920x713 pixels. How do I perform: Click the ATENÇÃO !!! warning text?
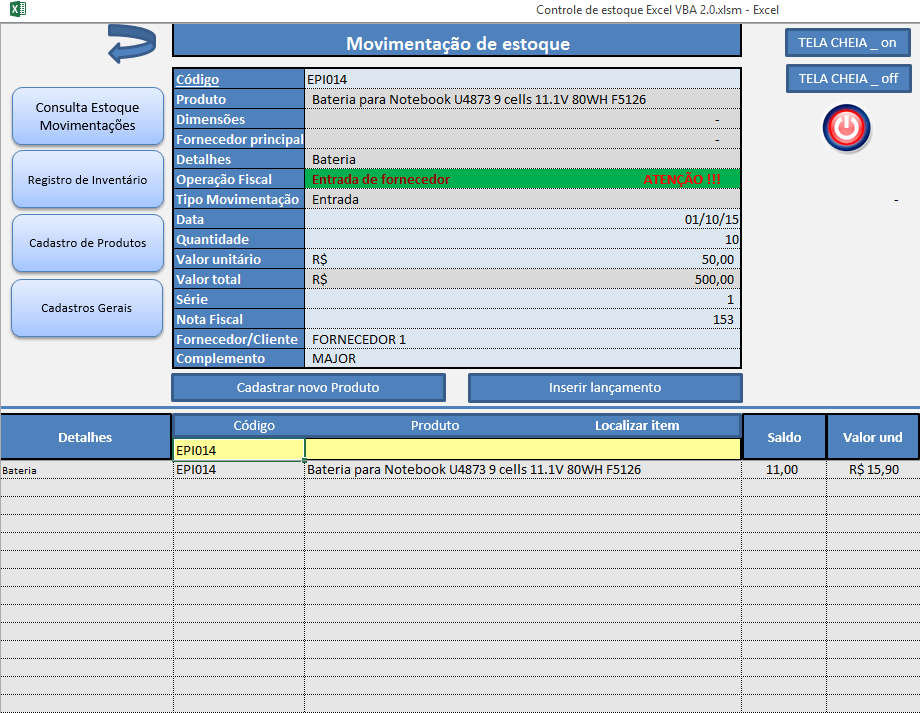click(682, 180)
